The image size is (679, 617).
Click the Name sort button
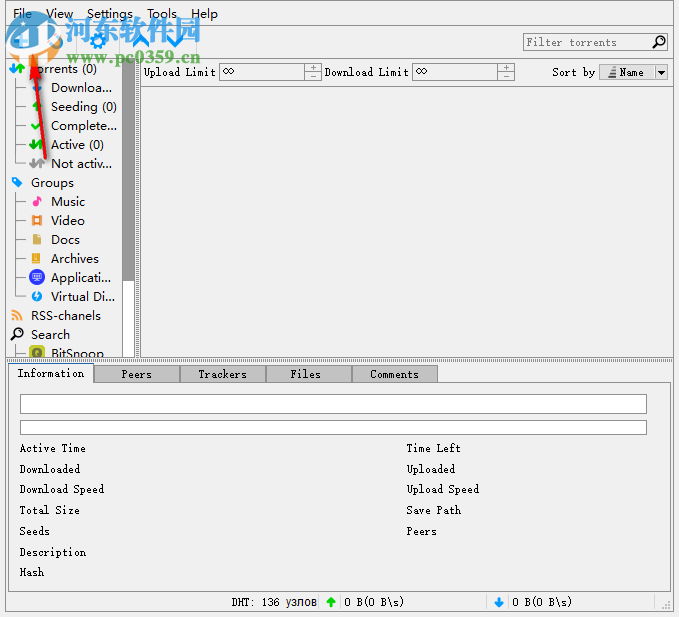click(x=627, y=72)
